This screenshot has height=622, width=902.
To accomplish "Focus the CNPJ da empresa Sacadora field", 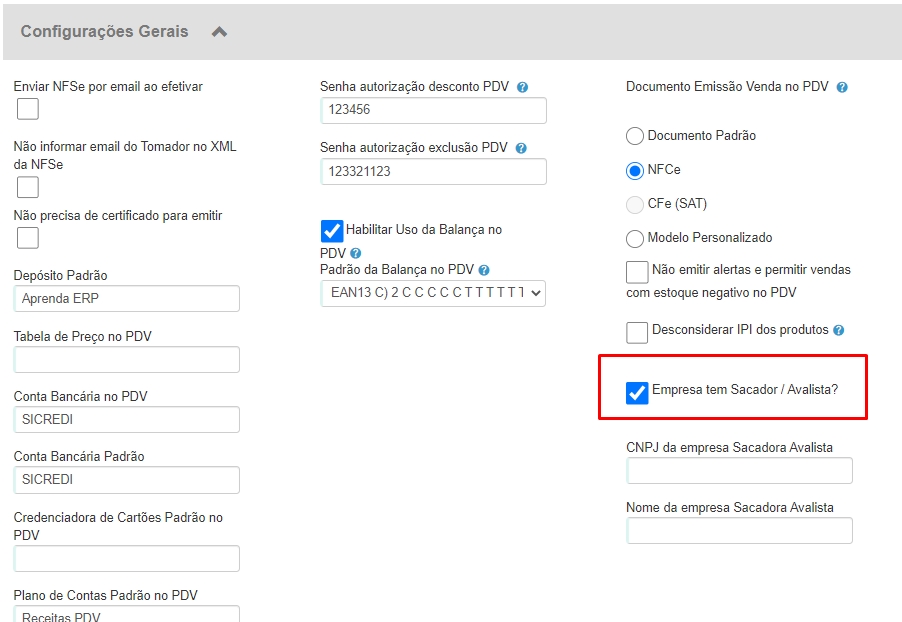I will (x=739, y=471).
